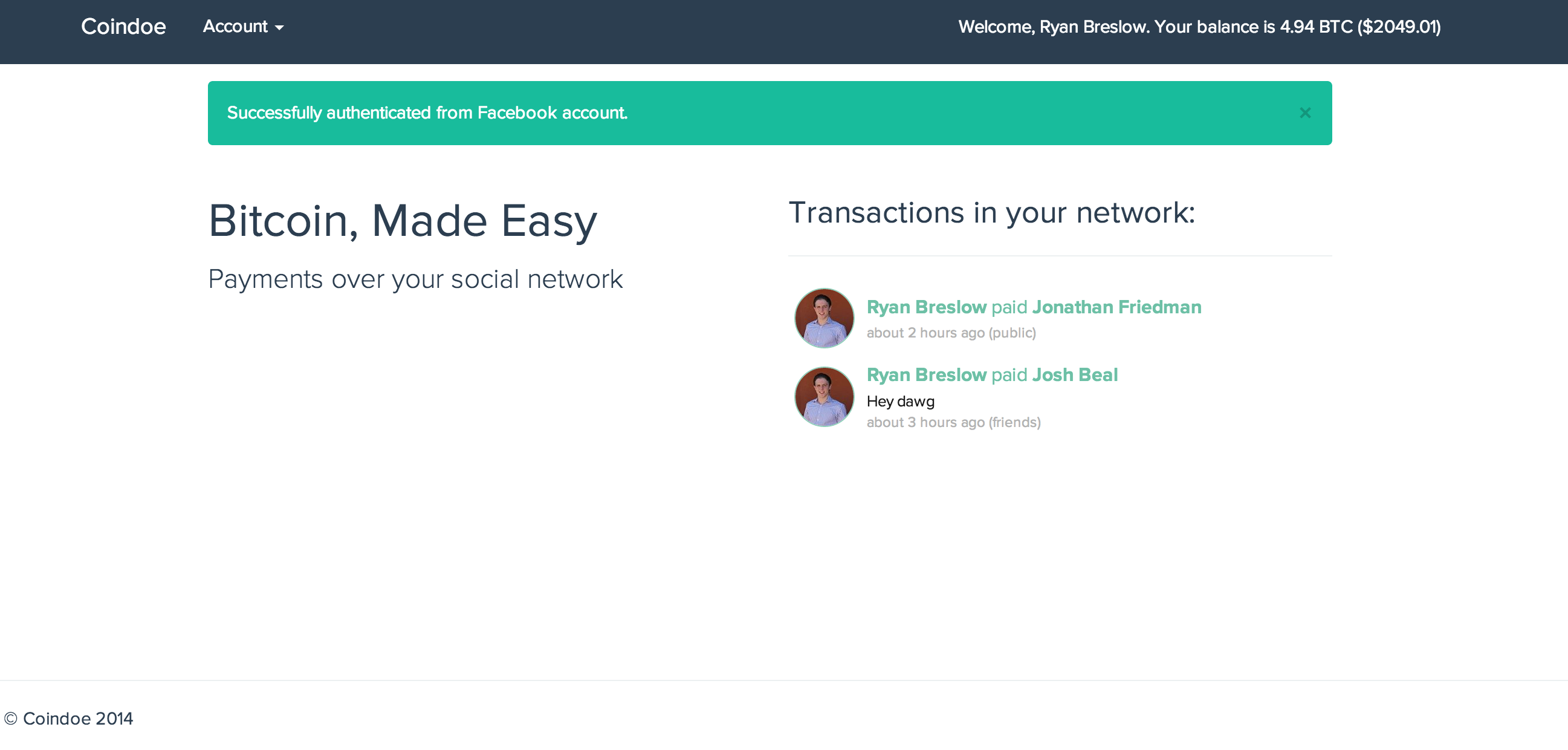The image size is (1568, 750).
Task: Click avatar beside Jonathan Friedman transaction
Action: click(823, 318)
